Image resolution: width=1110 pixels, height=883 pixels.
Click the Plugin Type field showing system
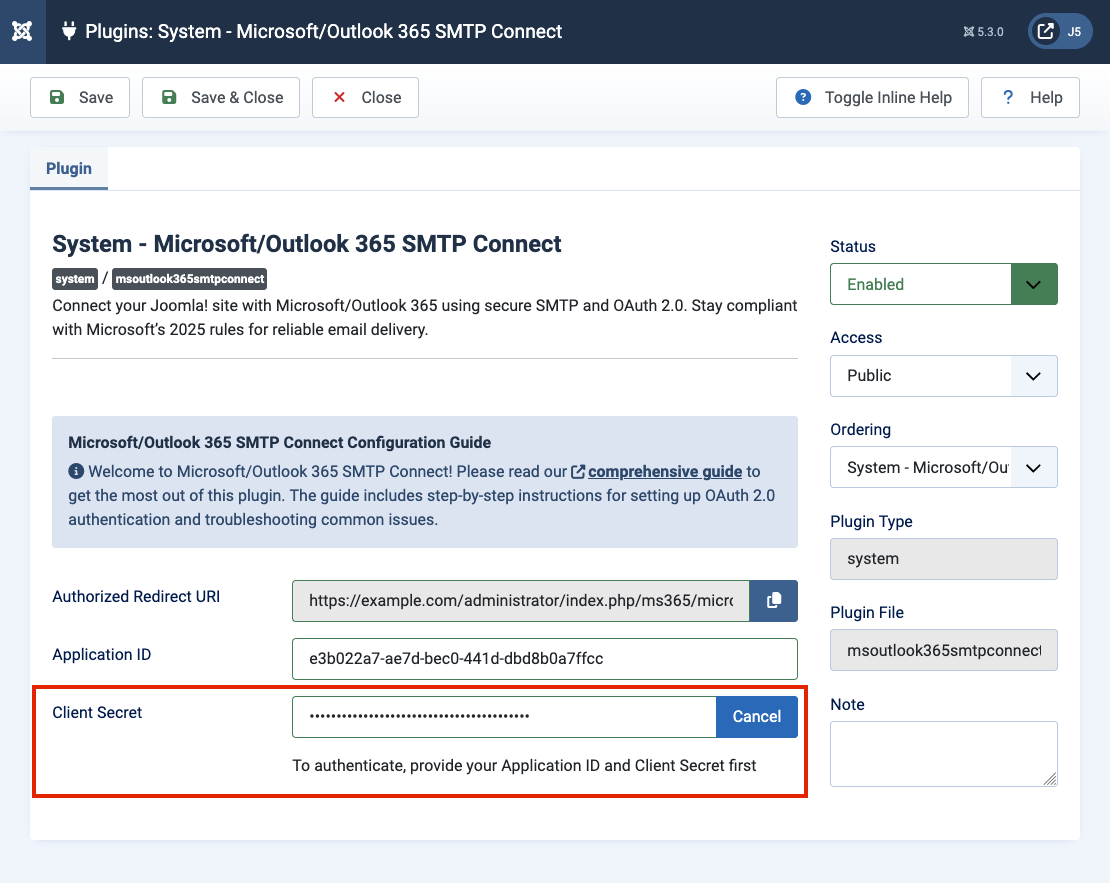click(x=944, y=559)
